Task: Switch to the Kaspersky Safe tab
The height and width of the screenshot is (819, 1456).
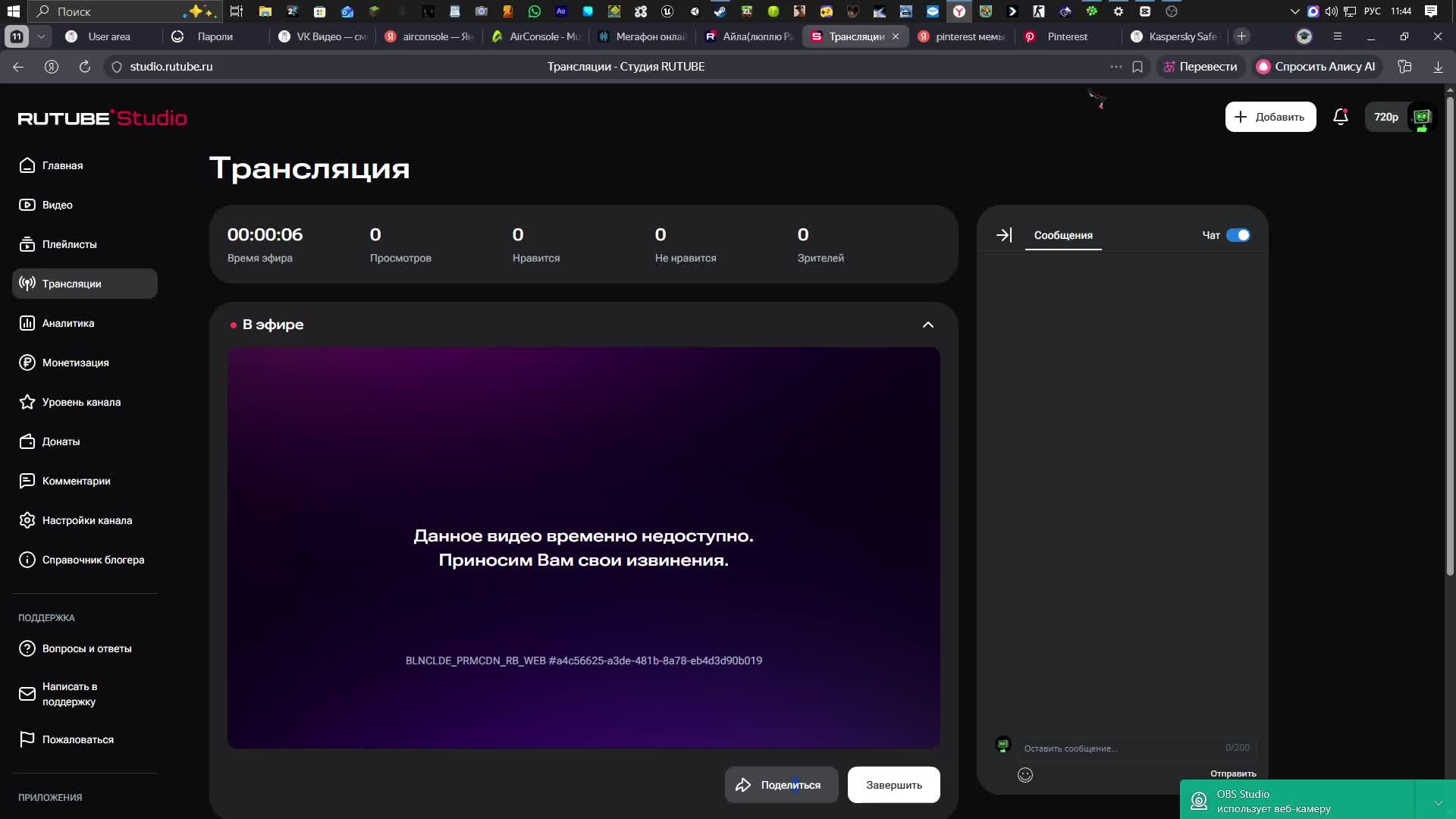Action: pyautogui.click(x=1173, y=36)
